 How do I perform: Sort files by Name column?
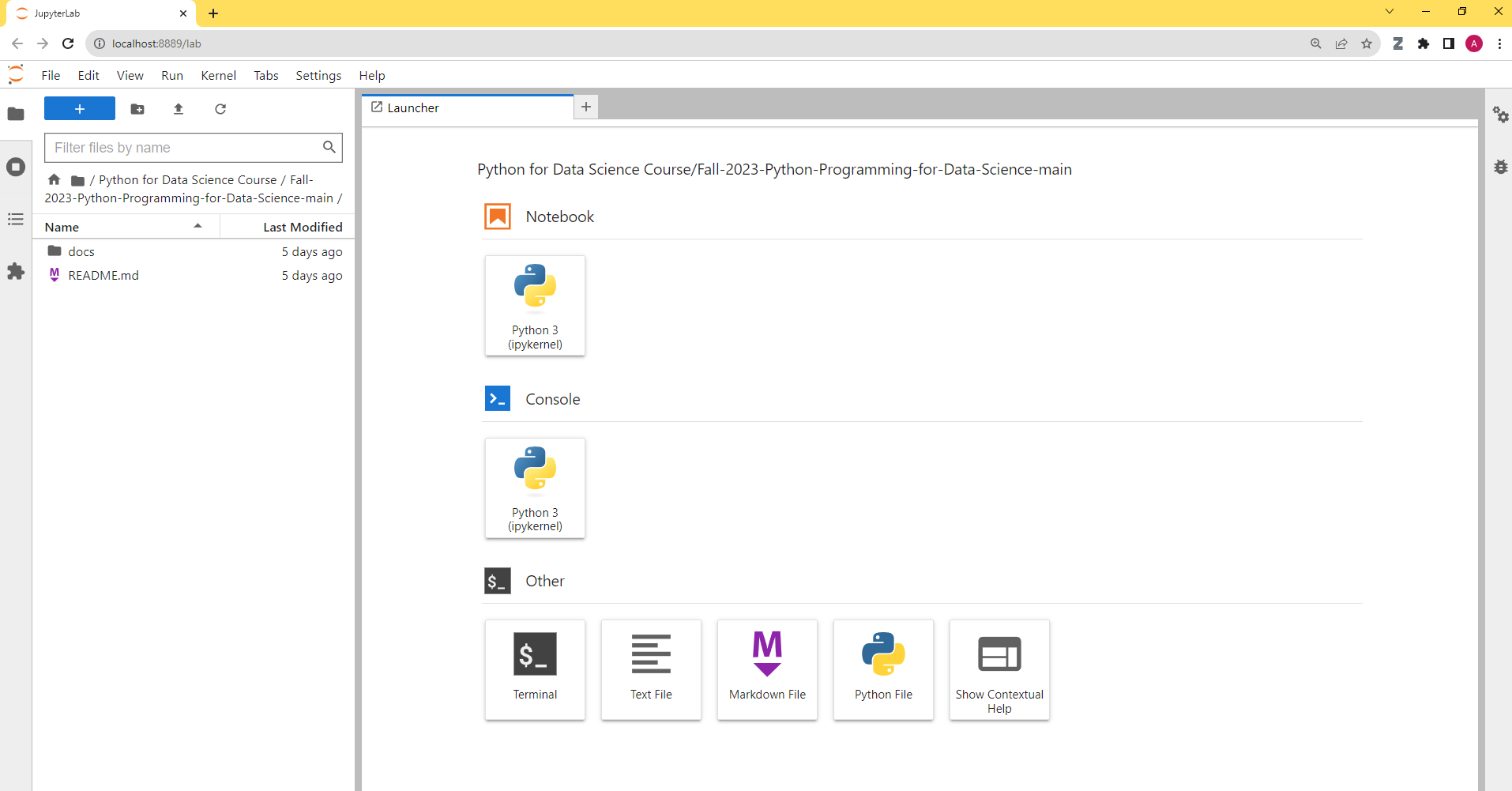tap(125, 227)
